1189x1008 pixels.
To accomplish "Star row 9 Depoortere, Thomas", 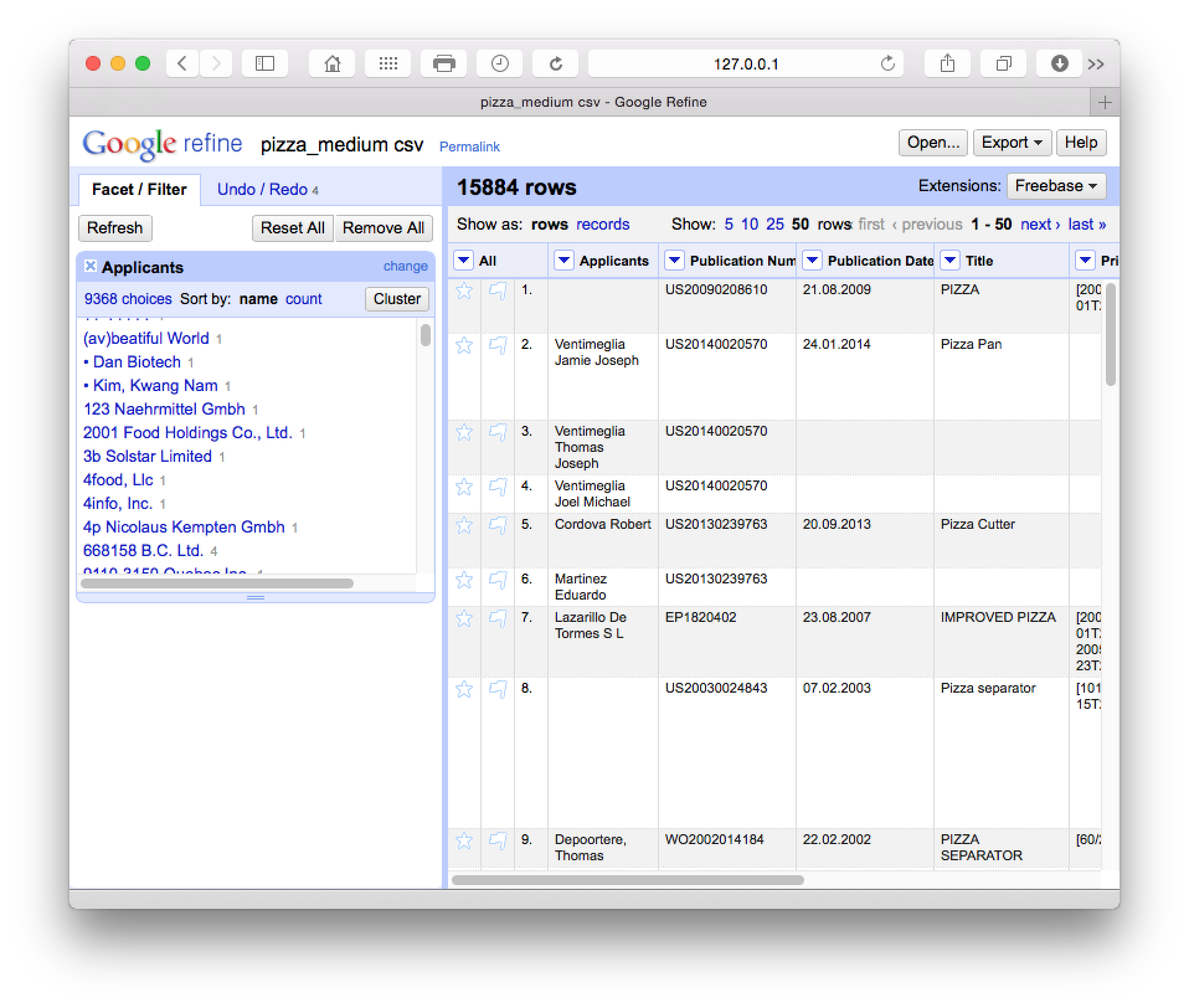I will coord(464,840).
